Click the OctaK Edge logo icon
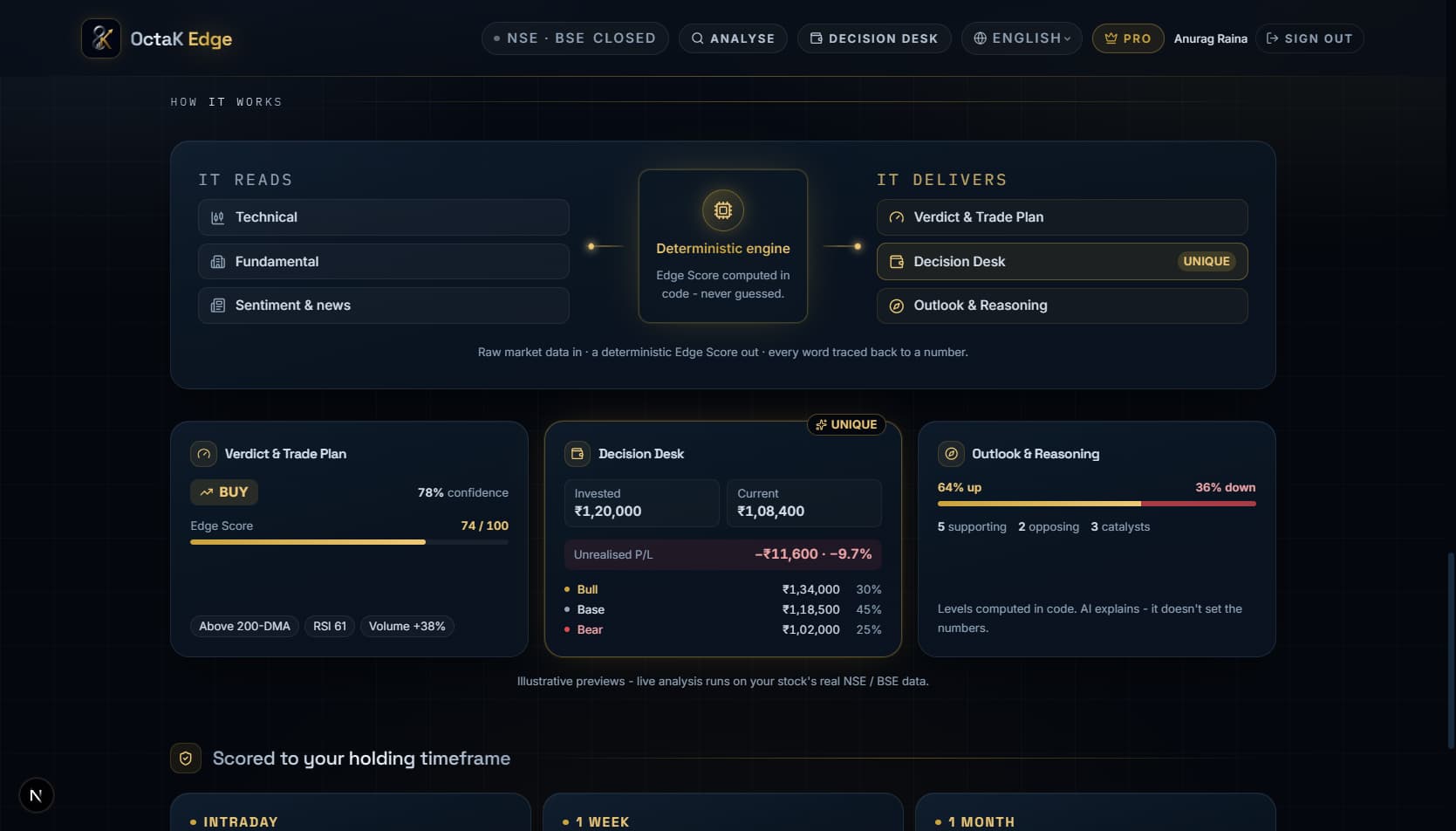This screenshot has height=831, width=1456. coord(101,38)
